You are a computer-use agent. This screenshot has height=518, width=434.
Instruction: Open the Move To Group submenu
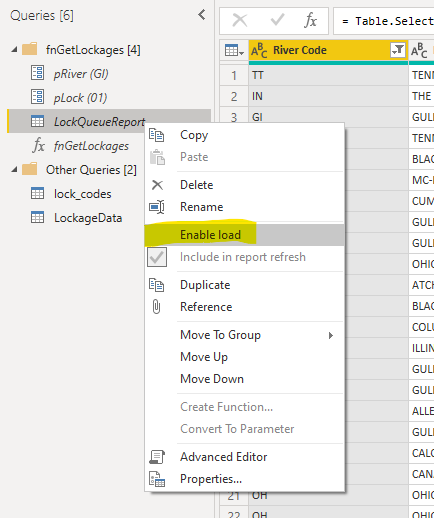click(244, 335)
